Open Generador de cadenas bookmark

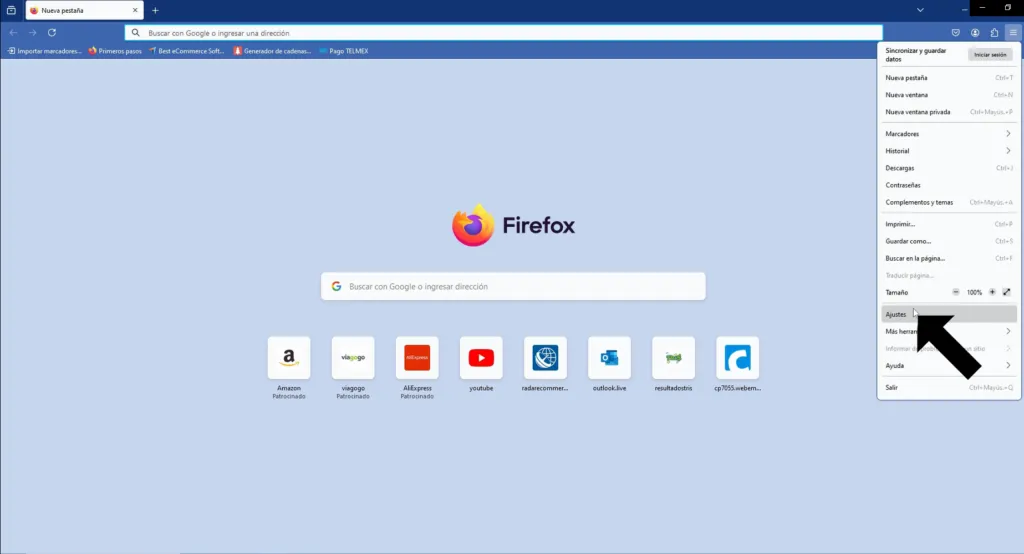pyautogui.click(x=272, y=51)
